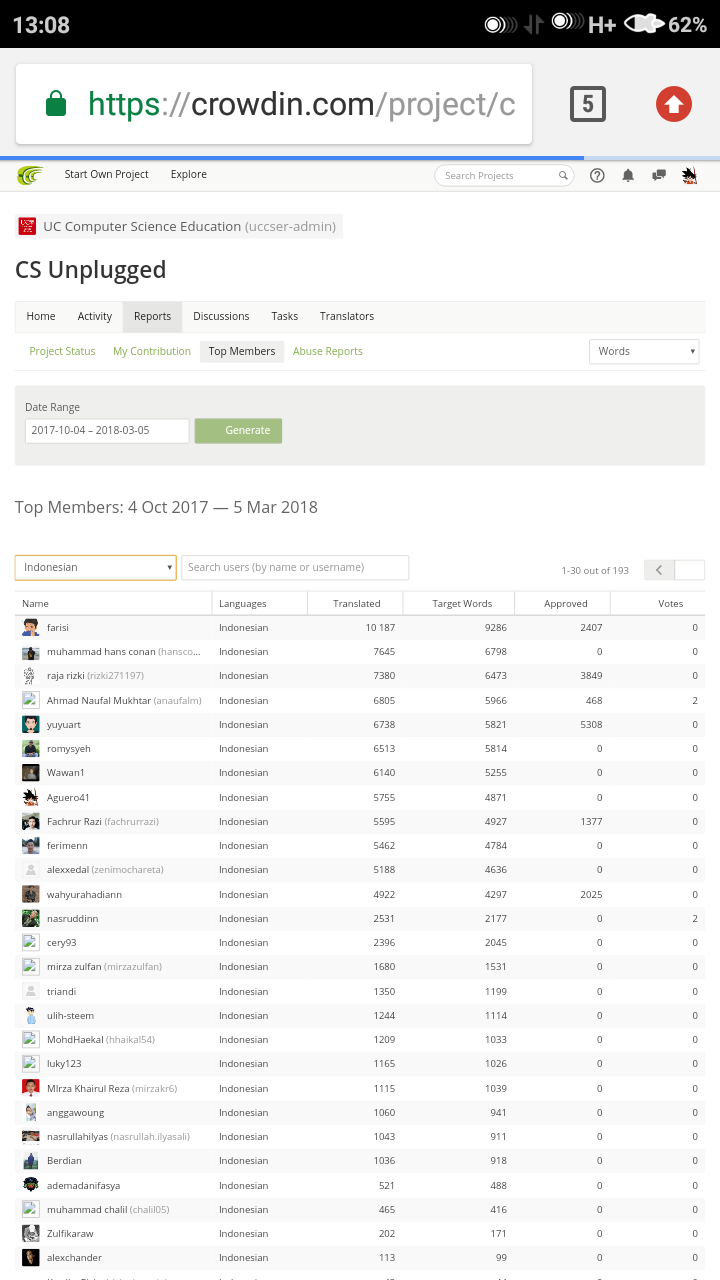This screenshot has height=1280, width=720.
Task: Click the previous page arrow button
Action: point(659,570)
